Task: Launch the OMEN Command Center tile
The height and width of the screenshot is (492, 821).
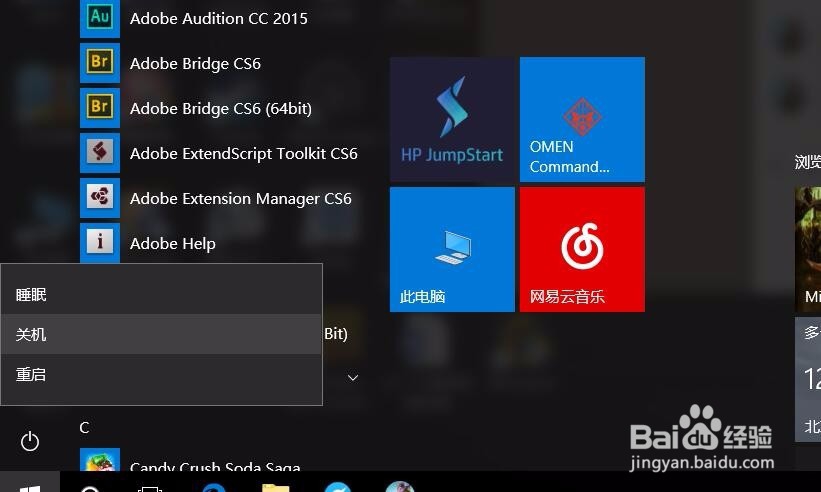Action: 582,119
